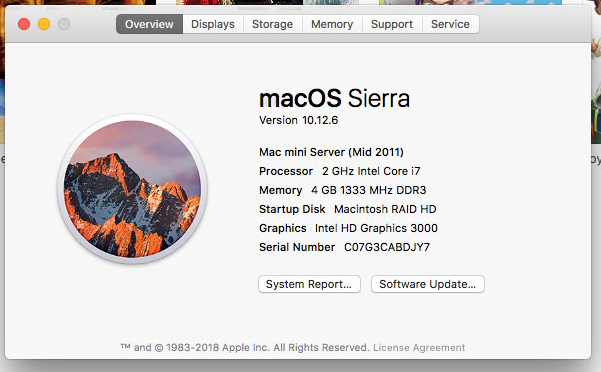Click the Apple copyright notice text

[x=245, y=348]
